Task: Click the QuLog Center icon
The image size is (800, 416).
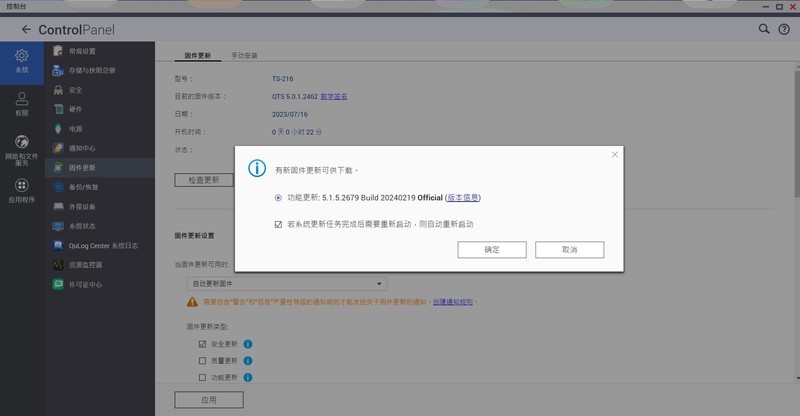Action: pos(58,246)
